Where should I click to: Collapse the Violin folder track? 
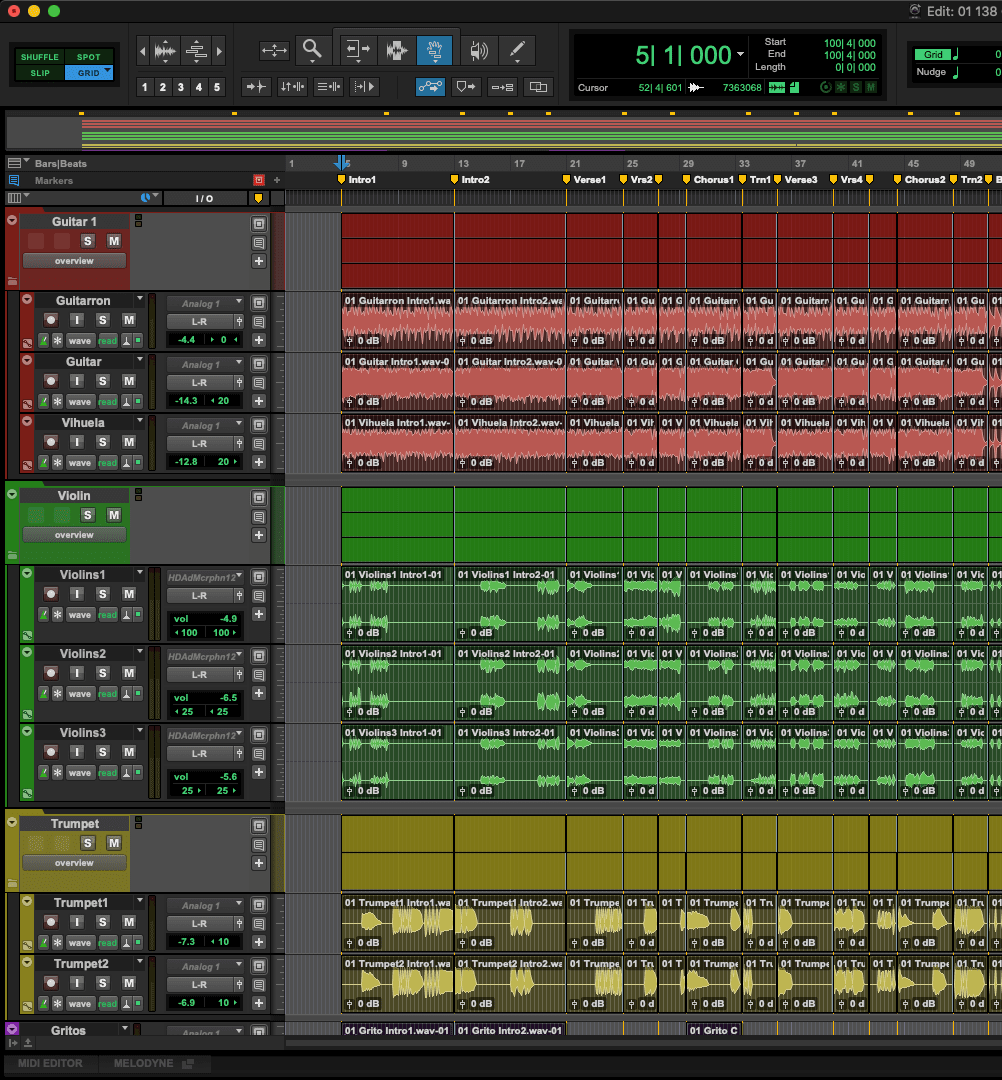12,494
